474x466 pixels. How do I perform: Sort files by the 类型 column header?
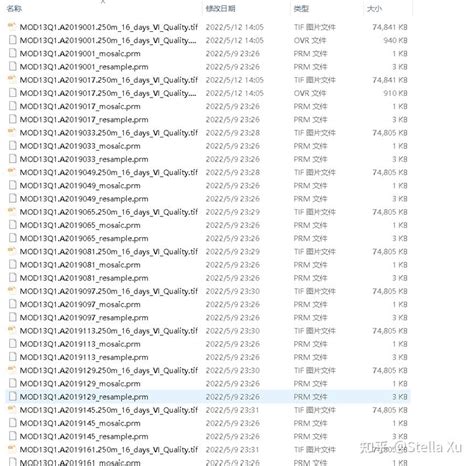tap(301, 8)
